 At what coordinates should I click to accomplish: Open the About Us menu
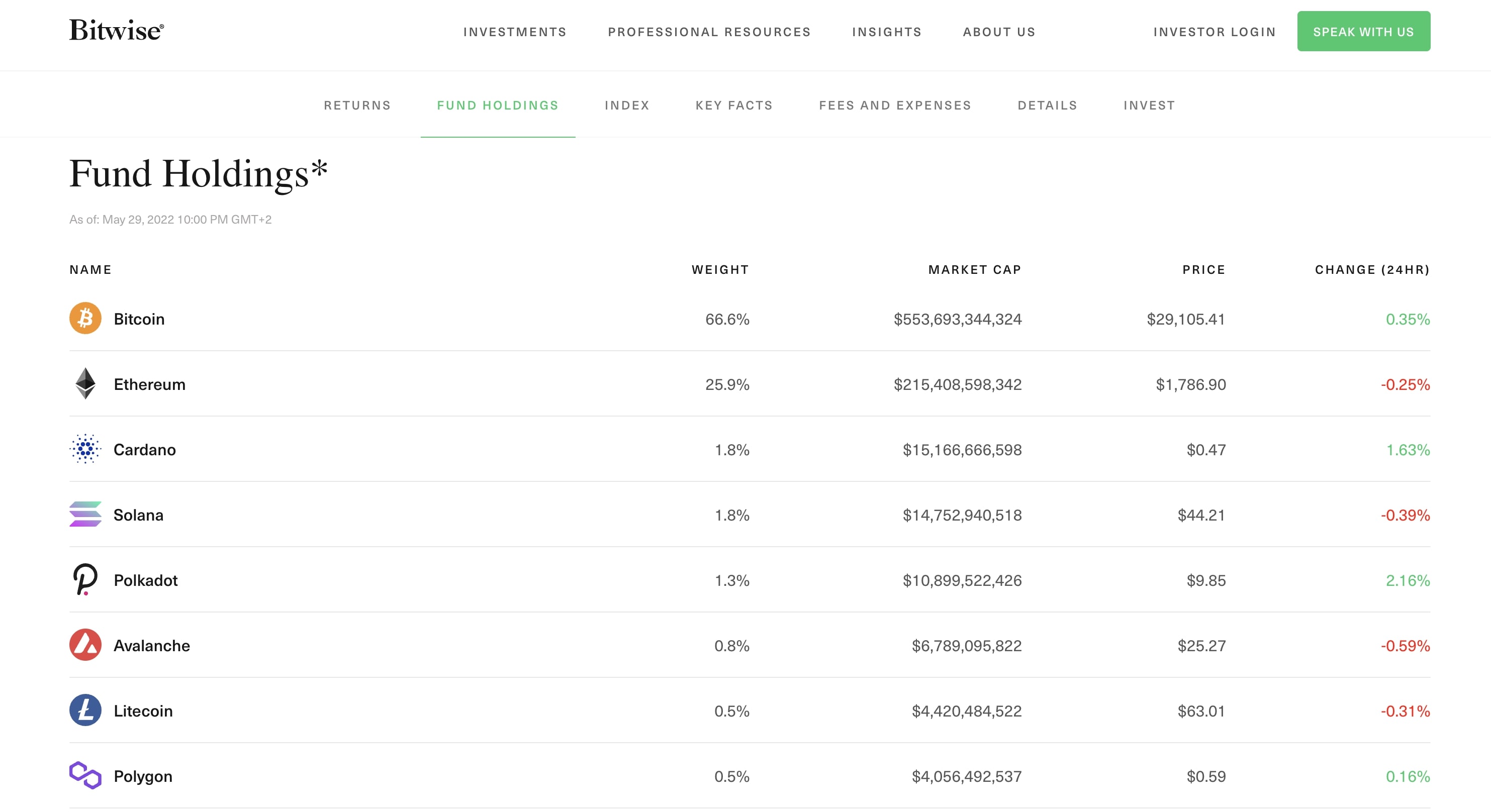[999, 32]
